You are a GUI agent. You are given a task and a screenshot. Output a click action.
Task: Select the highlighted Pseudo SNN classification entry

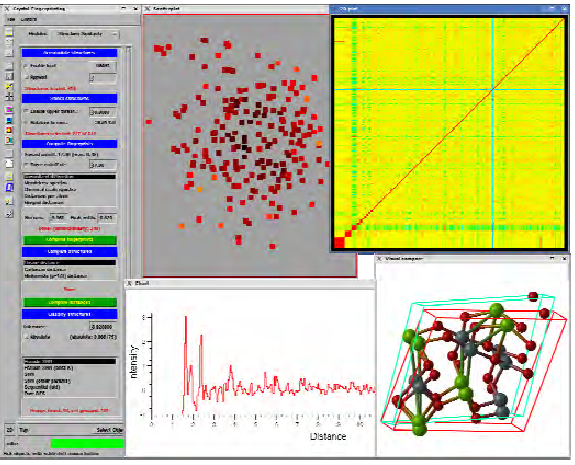(69, 361)
